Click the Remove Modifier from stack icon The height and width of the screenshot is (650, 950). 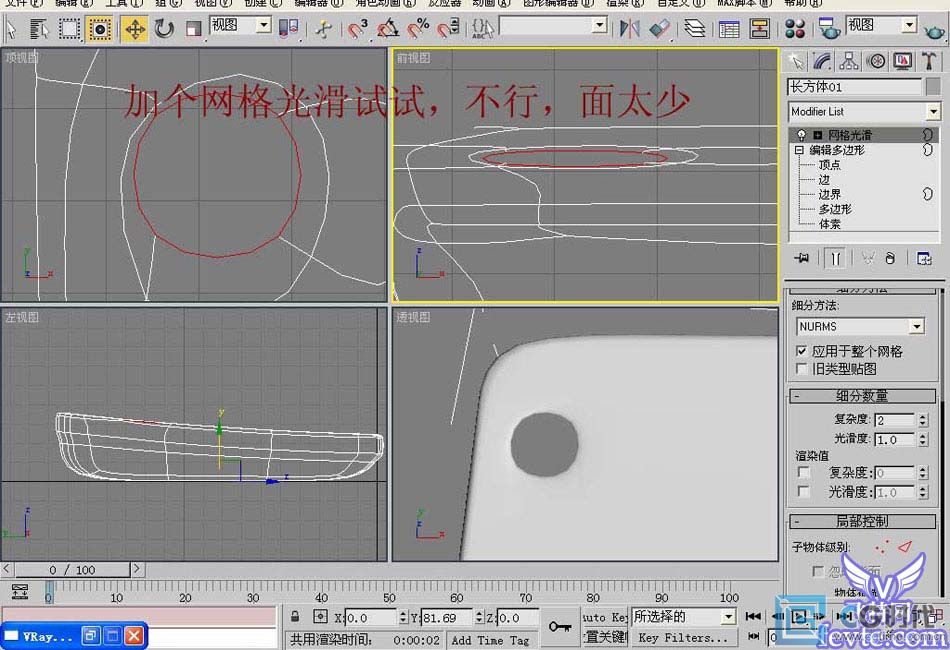pyautogui.click(x=890, y=259)
